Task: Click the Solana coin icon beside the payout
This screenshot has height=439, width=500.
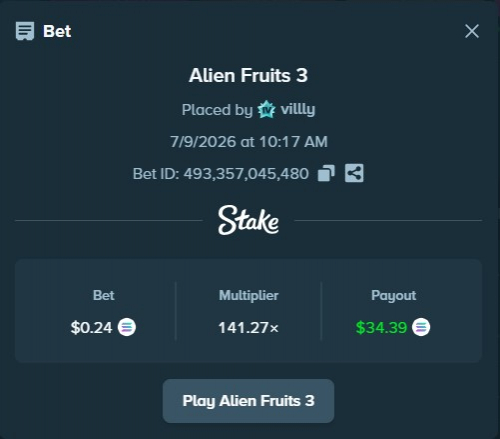Action: 421,327
